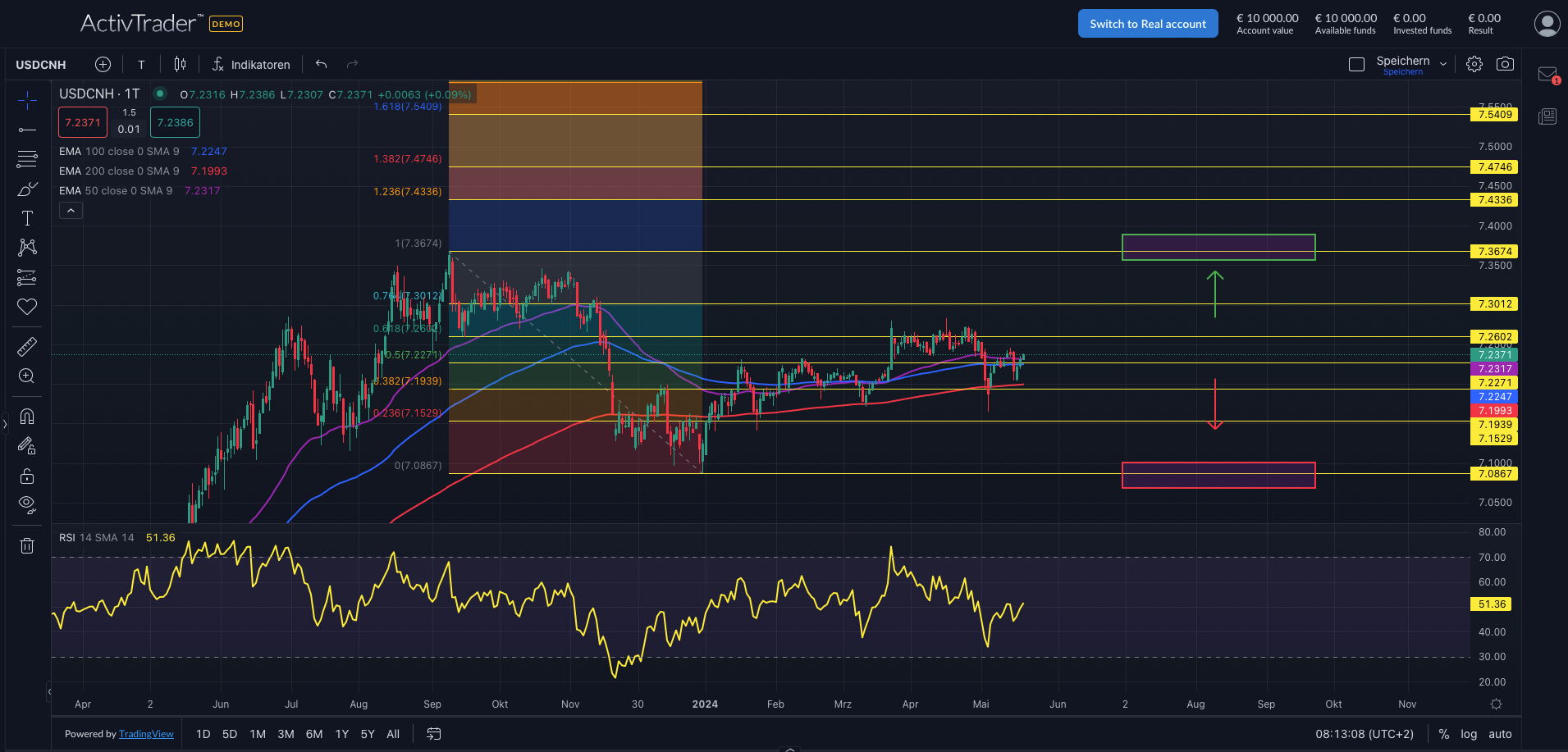The height and width of the screenshot is (752, 1568).
Task: Open the zoom-in magnifier tool
Action: [x=27, y=376]
